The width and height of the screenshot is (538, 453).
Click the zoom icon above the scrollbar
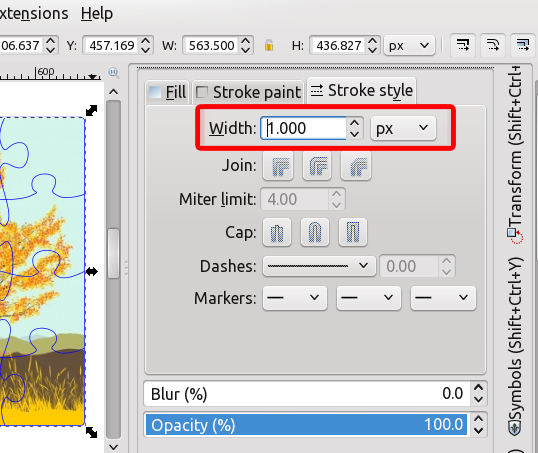[x=113, y=72]
